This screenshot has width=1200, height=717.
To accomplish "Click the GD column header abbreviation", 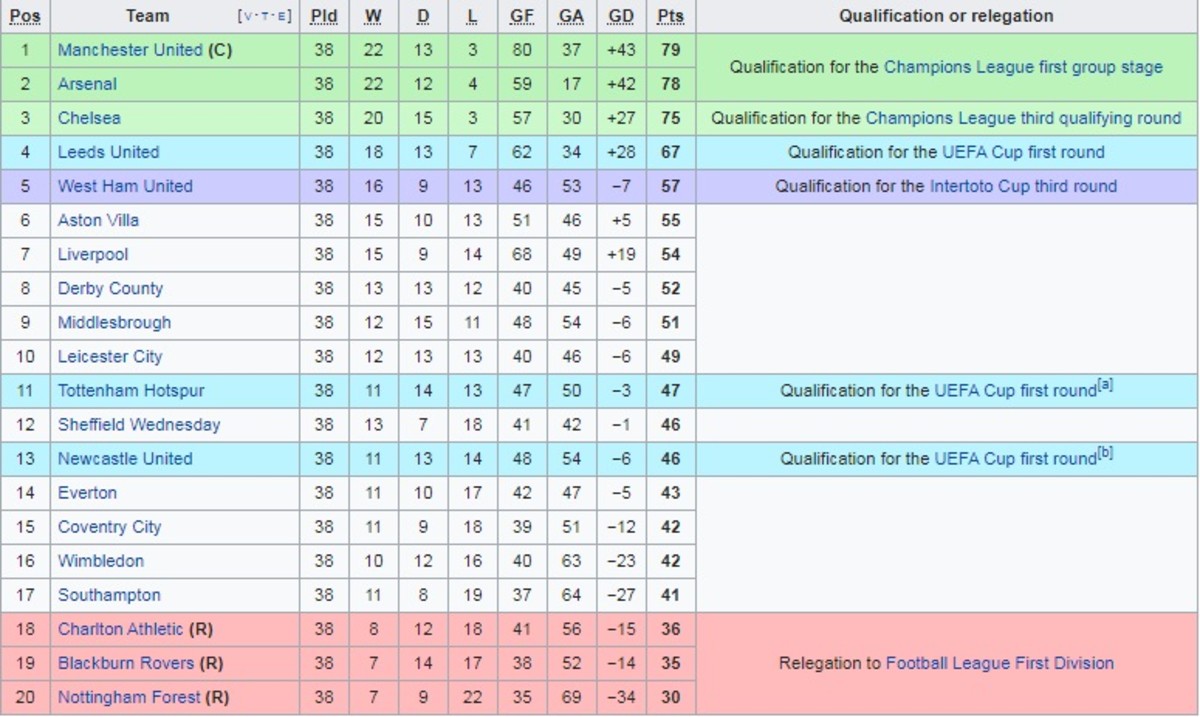I will (620, 16).
